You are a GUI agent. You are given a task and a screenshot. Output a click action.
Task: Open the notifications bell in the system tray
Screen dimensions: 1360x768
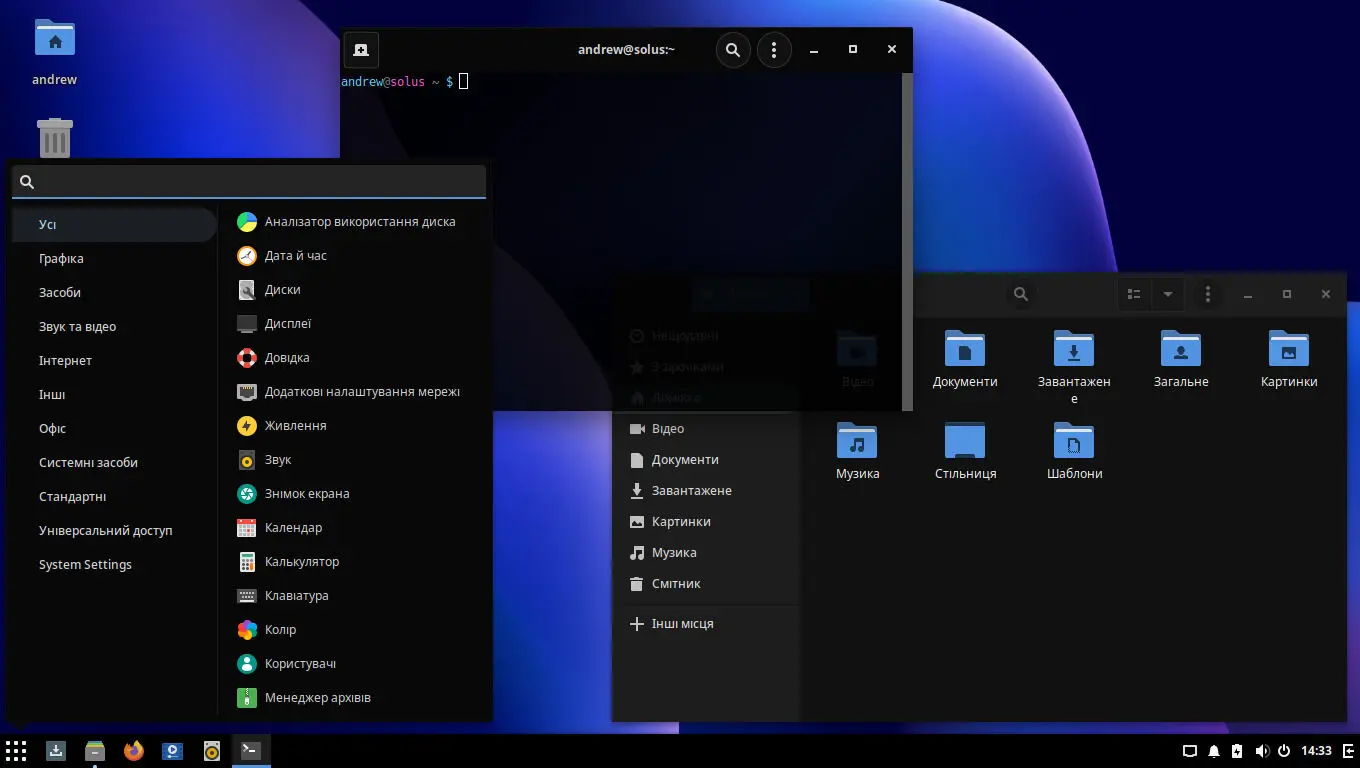pos(1214,751)
